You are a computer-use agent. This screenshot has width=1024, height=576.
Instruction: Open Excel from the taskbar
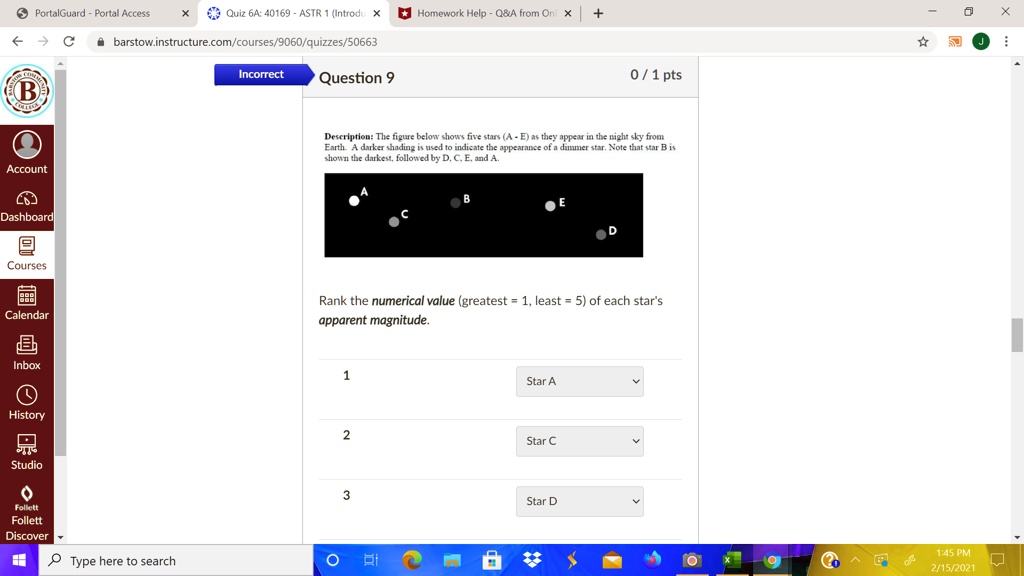point(731,560)
